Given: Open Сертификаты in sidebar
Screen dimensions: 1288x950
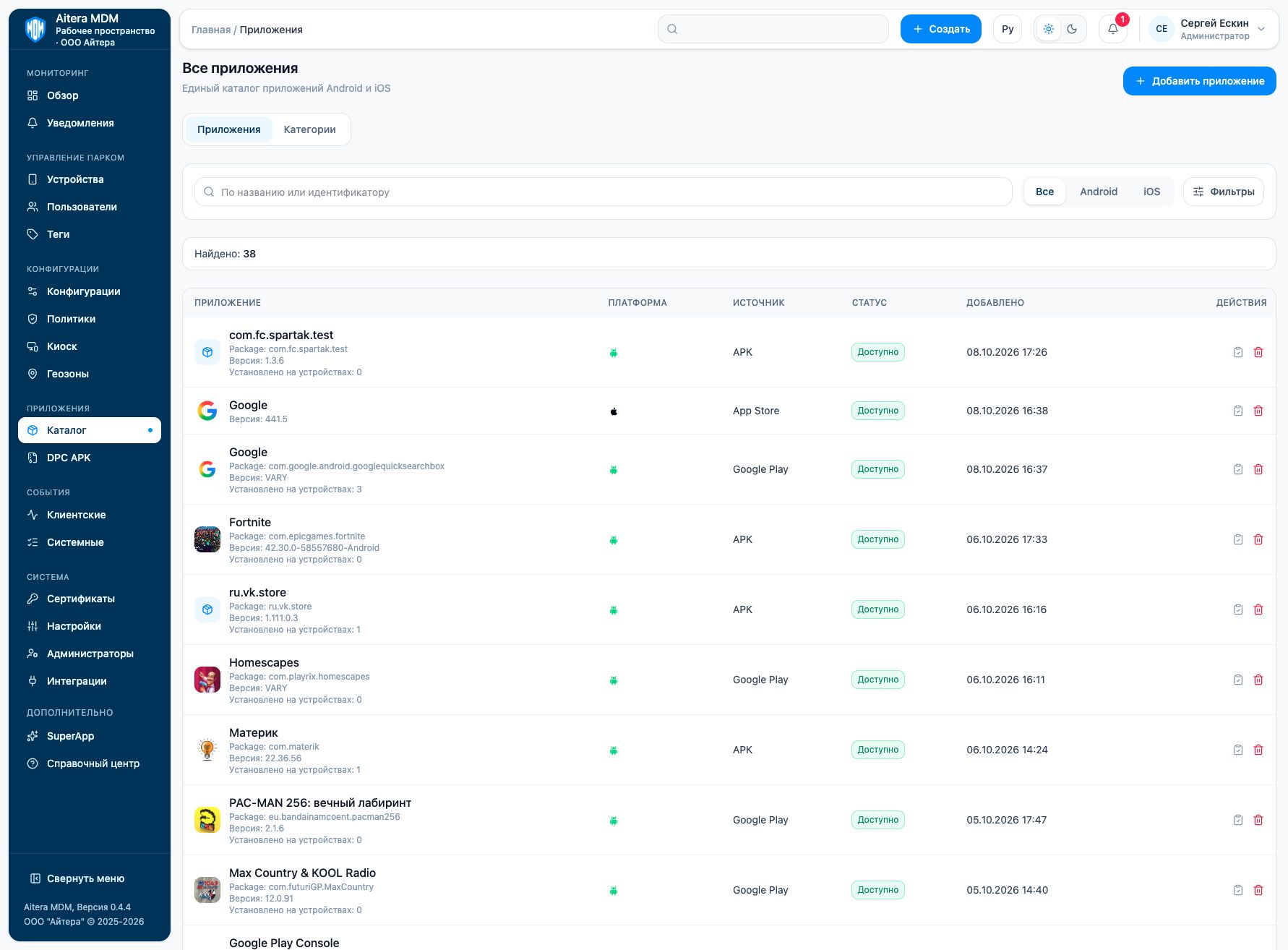Looking at the screenshot, I should tap(90, 599).
